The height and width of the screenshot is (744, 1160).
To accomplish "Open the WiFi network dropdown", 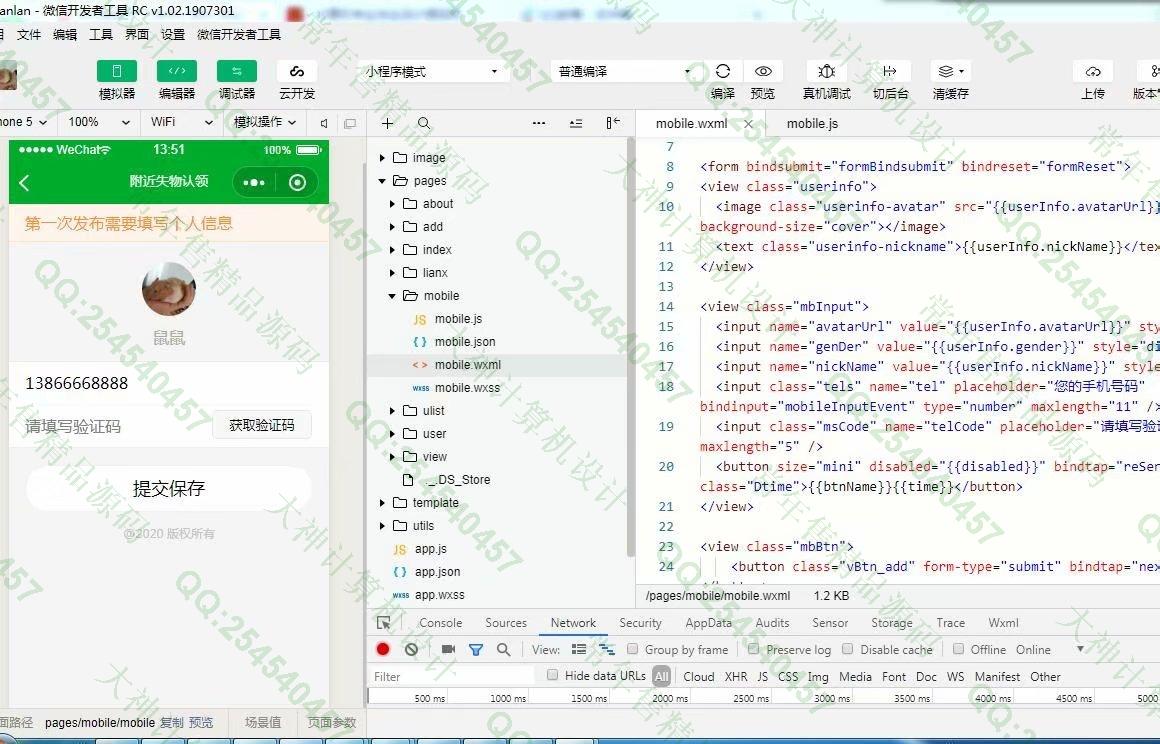I will 181,122.
